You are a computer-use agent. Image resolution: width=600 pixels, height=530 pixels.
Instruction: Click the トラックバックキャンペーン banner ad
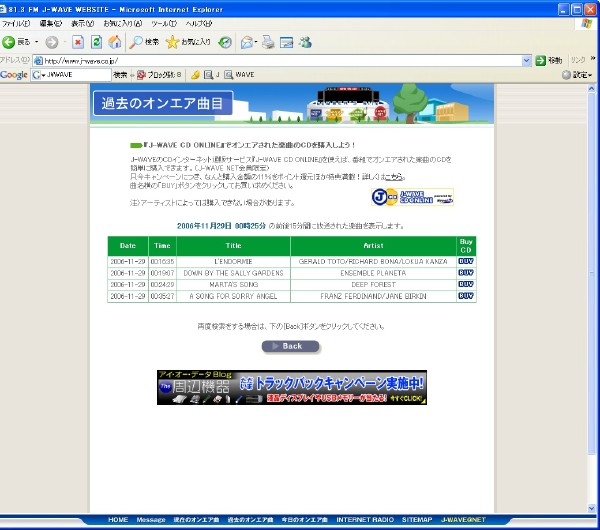[x=291, y=387]
